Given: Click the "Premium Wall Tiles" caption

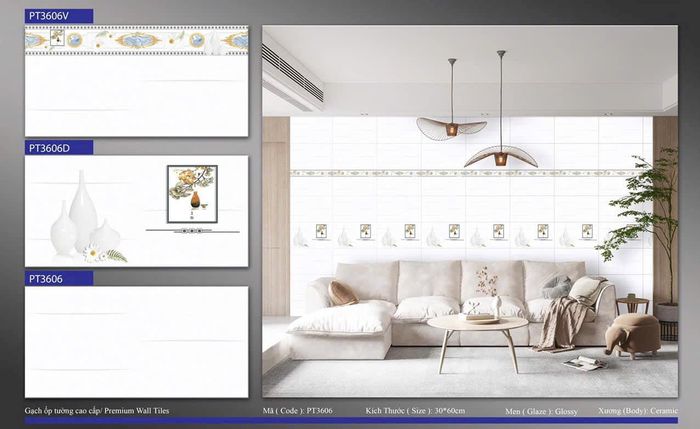Looking at the screenshot, I should 137,411.
